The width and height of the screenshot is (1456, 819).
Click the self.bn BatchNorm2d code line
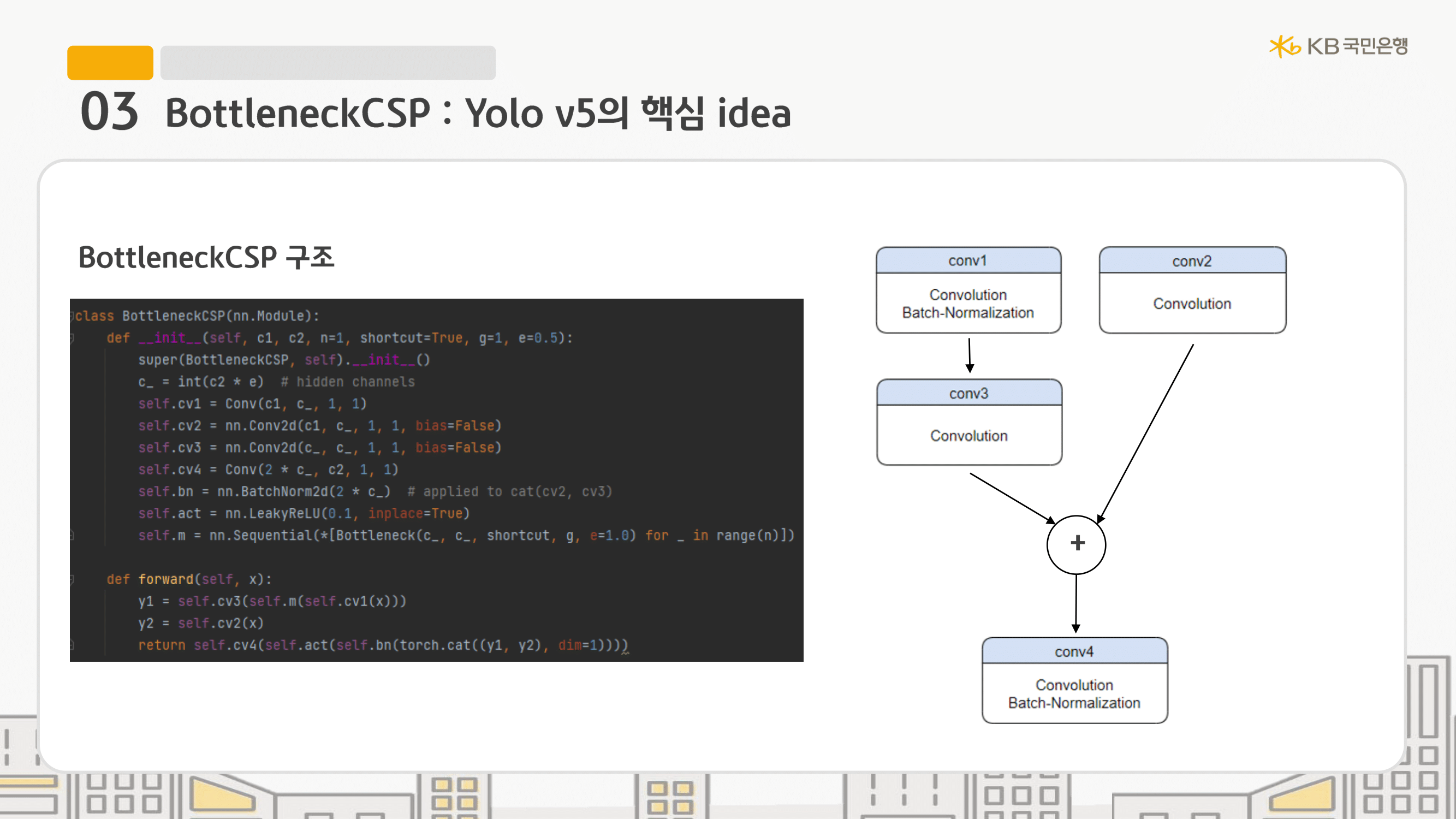coord(375,491)
